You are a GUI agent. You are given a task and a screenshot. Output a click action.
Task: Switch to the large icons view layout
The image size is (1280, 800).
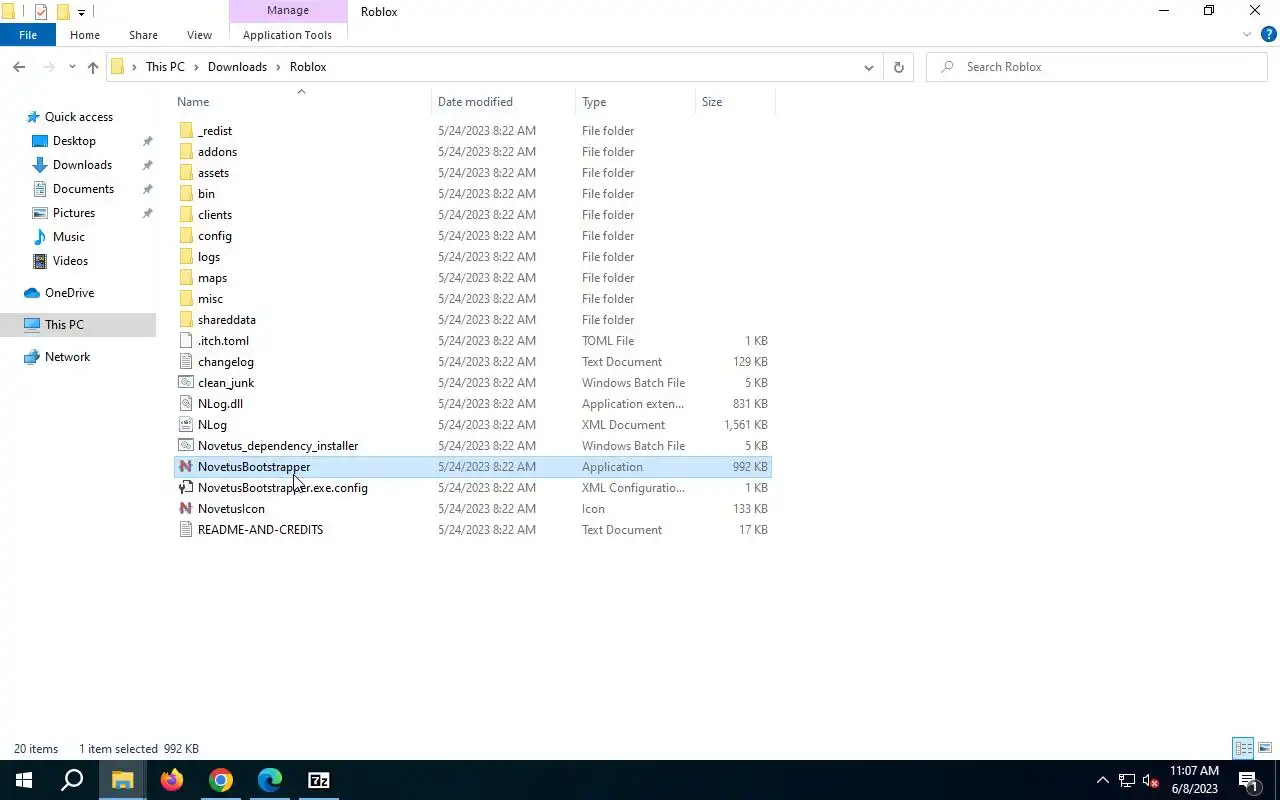click(1265, 748)
